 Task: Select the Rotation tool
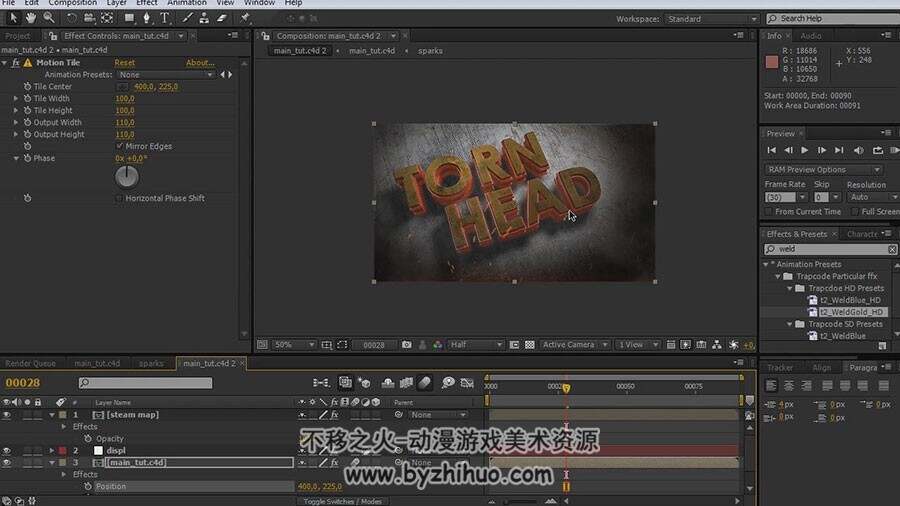71,18
